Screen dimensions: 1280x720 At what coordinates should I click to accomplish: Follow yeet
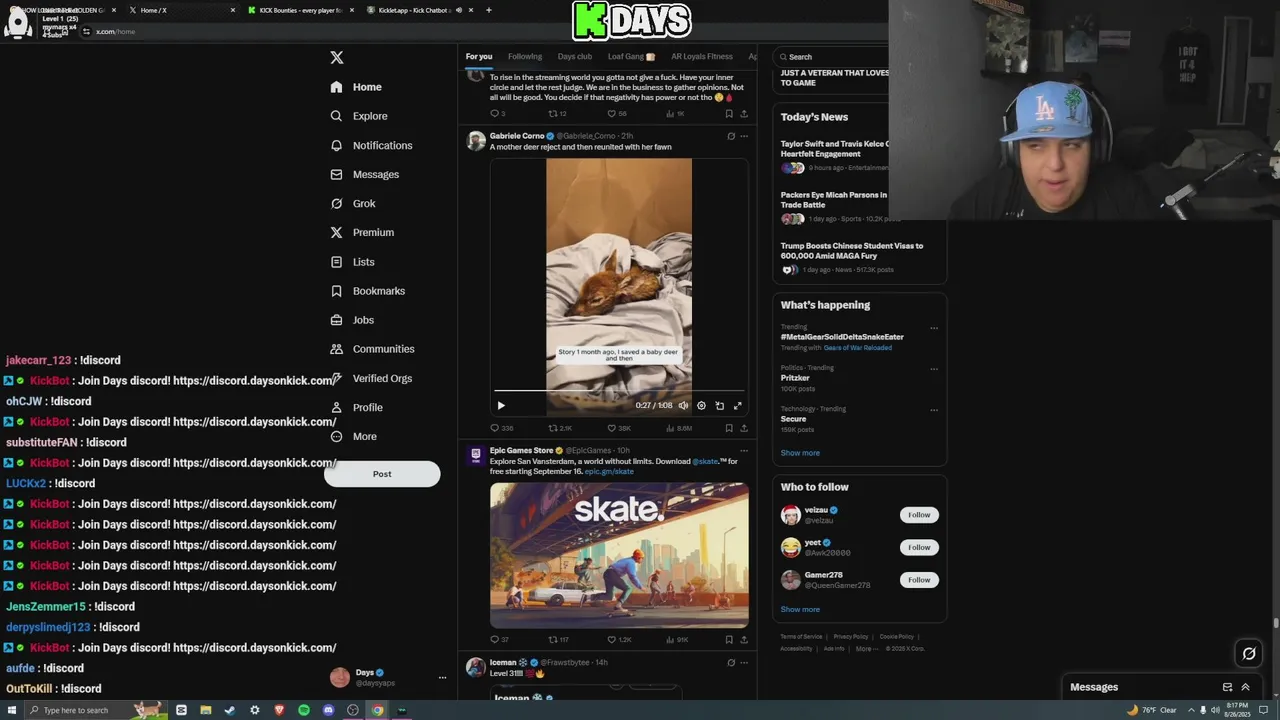919,547
